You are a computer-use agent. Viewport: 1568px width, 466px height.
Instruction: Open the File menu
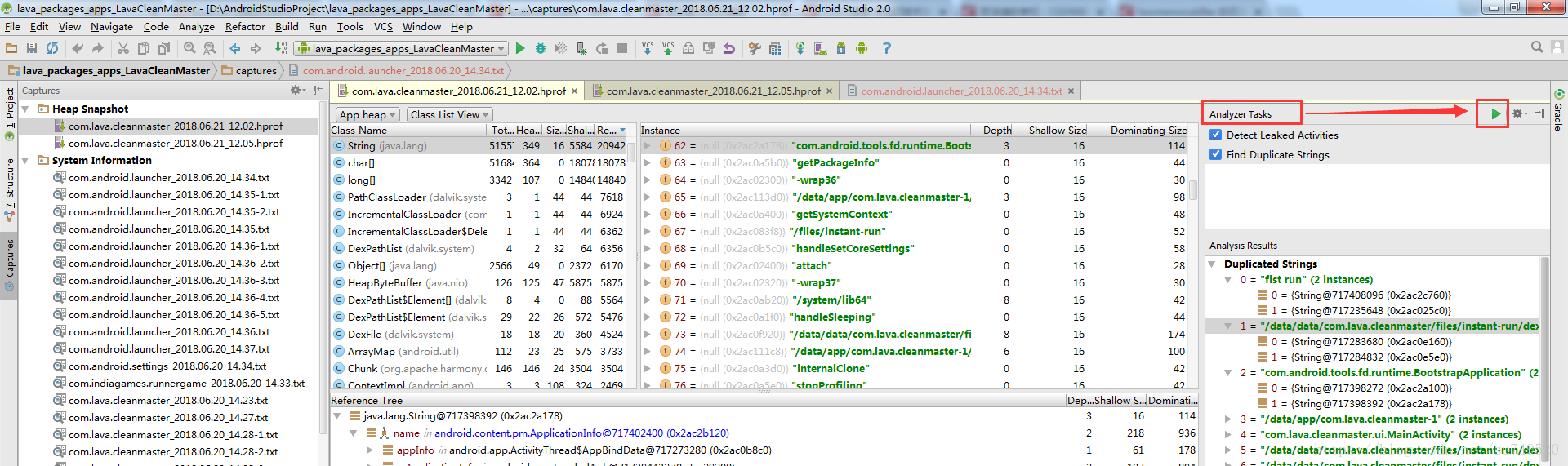[x=12, y=27]
